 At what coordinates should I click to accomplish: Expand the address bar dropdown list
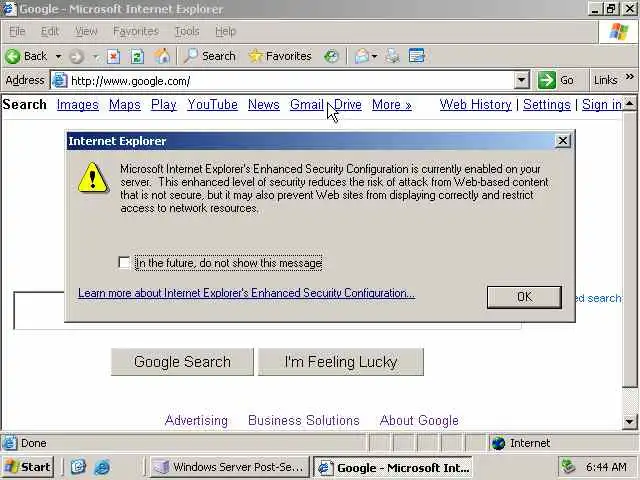point(521,80)
